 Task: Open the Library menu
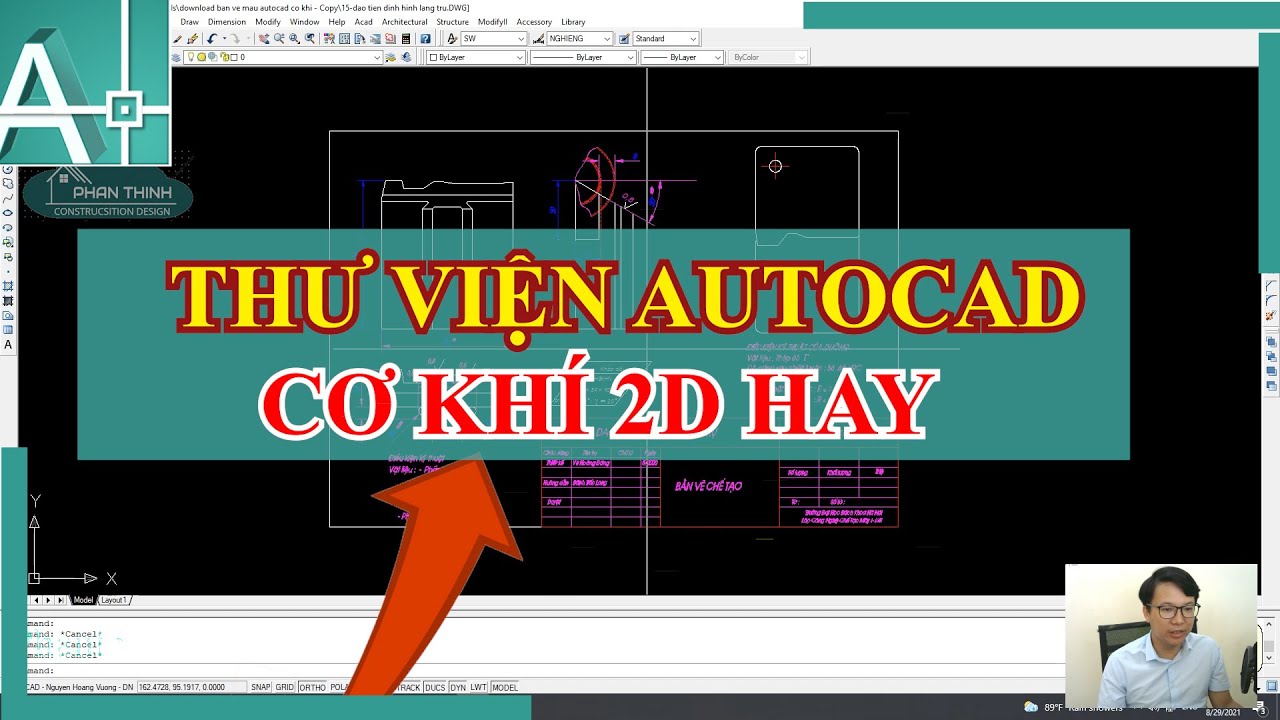pyautogui.click(x=573, y=22)
